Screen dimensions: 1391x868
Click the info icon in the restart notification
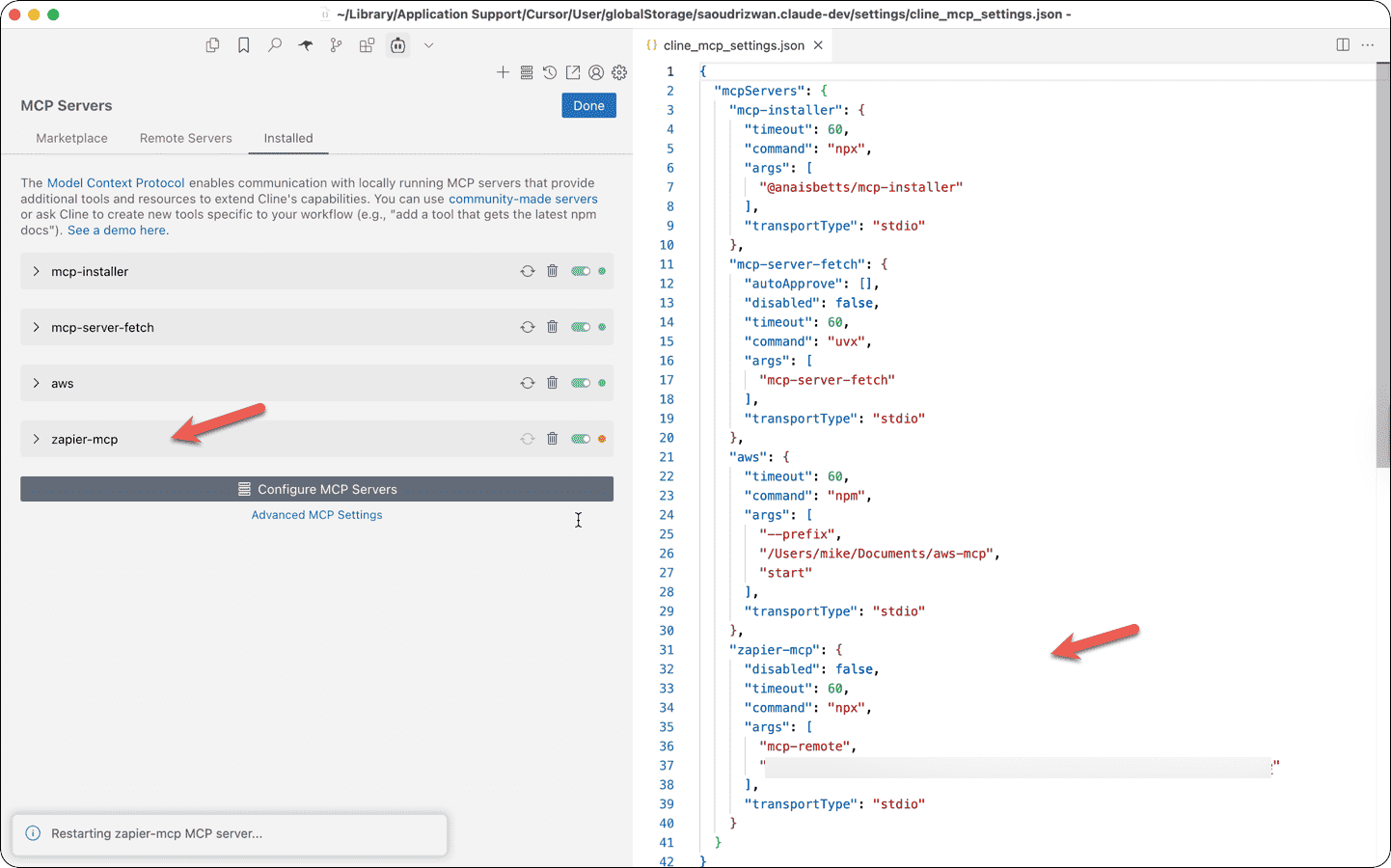(33, 833)
